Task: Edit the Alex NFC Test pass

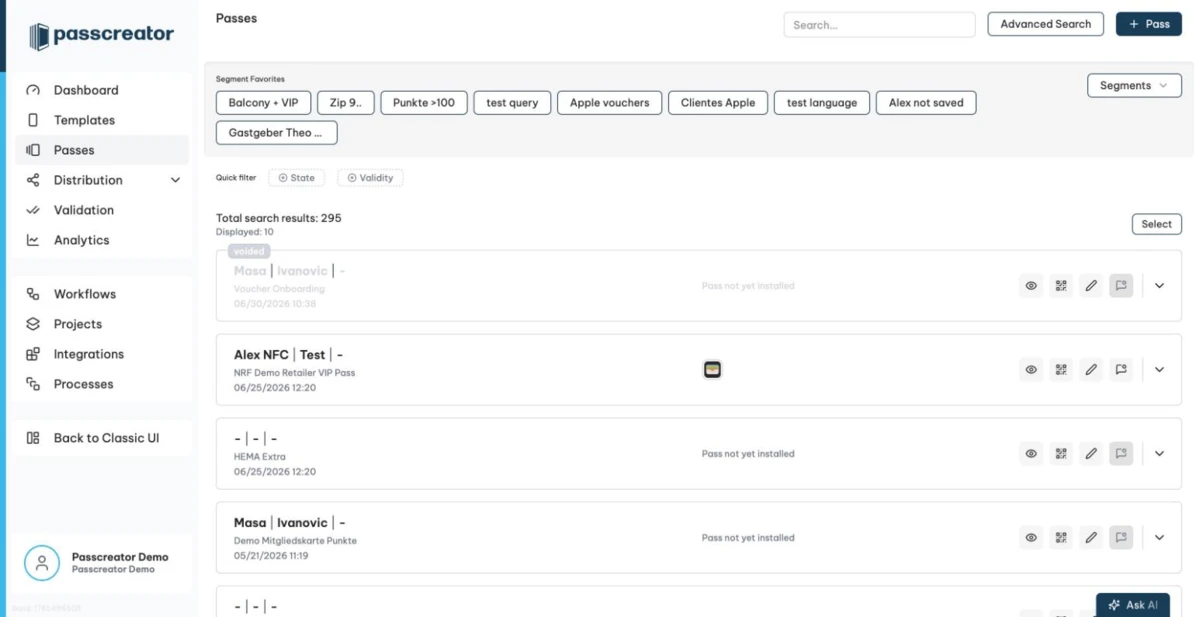Action: [x=1091, y=370]
